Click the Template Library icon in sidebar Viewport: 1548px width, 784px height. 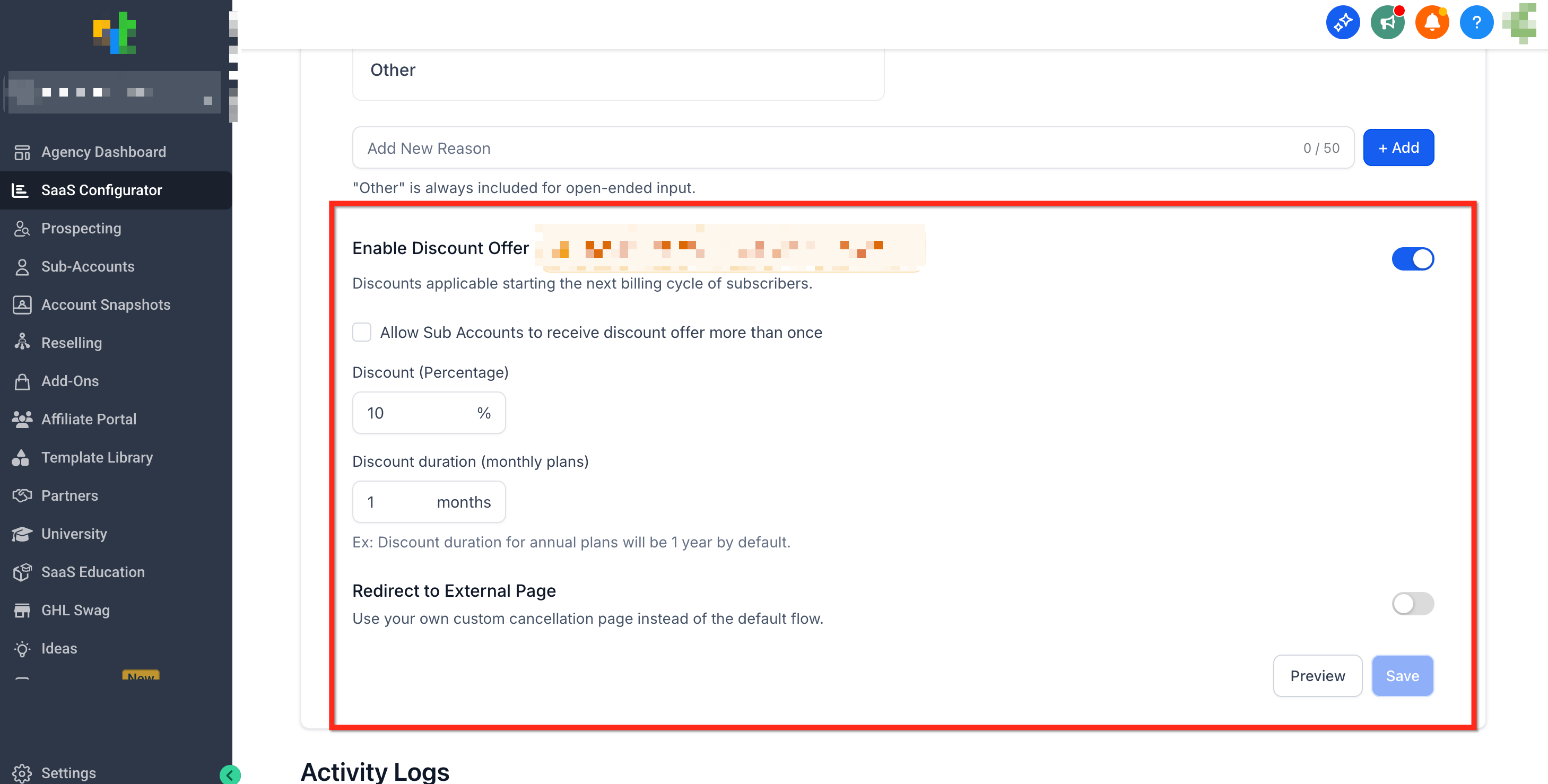click(x=21, y=457)
